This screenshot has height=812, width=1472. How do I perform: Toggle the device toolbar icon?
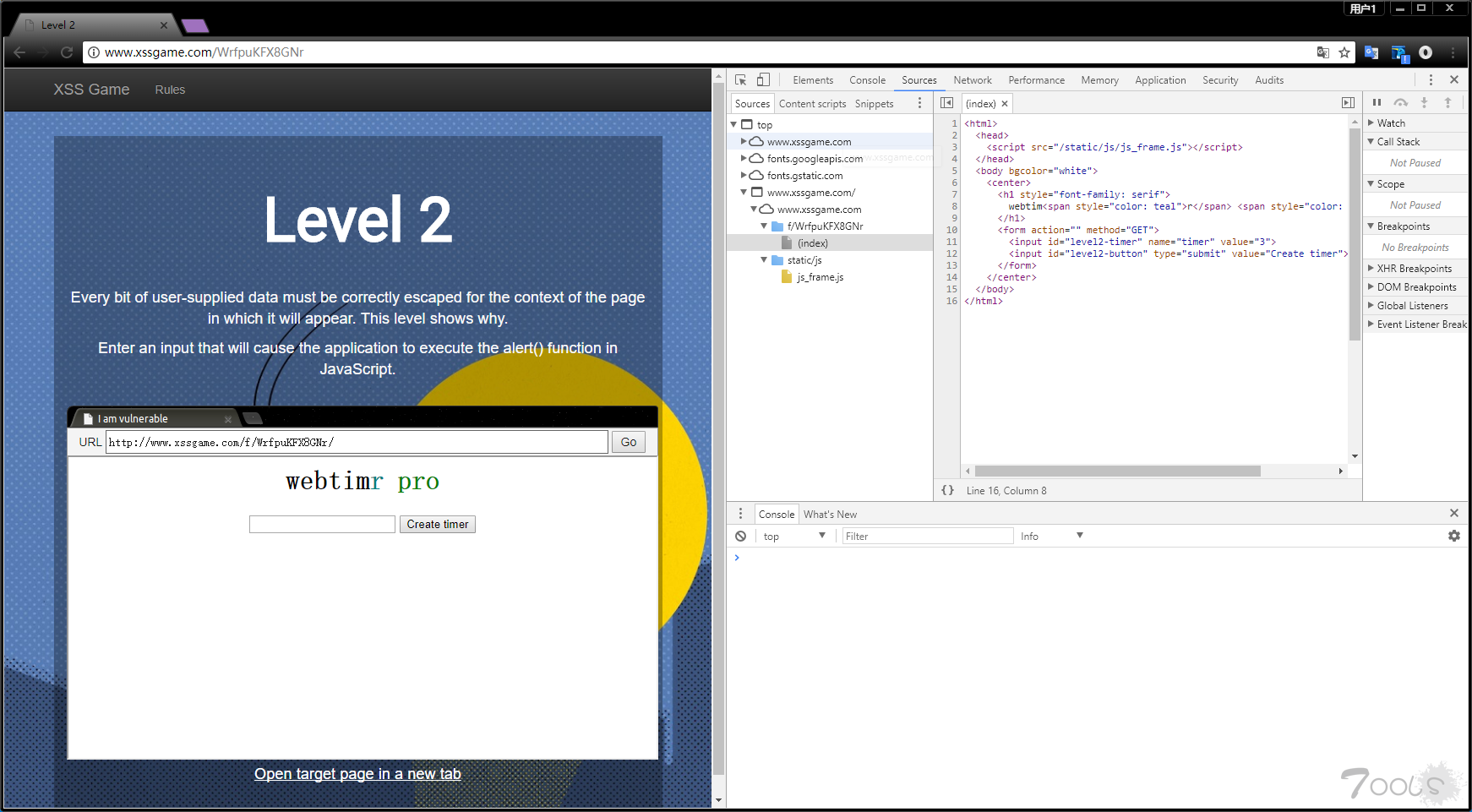click(763, 79)
